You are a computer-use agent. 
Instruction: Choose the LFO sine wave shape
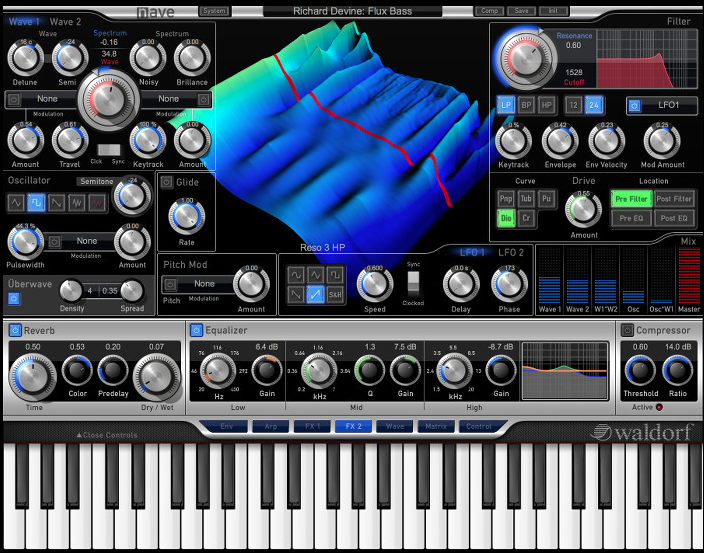296,274
